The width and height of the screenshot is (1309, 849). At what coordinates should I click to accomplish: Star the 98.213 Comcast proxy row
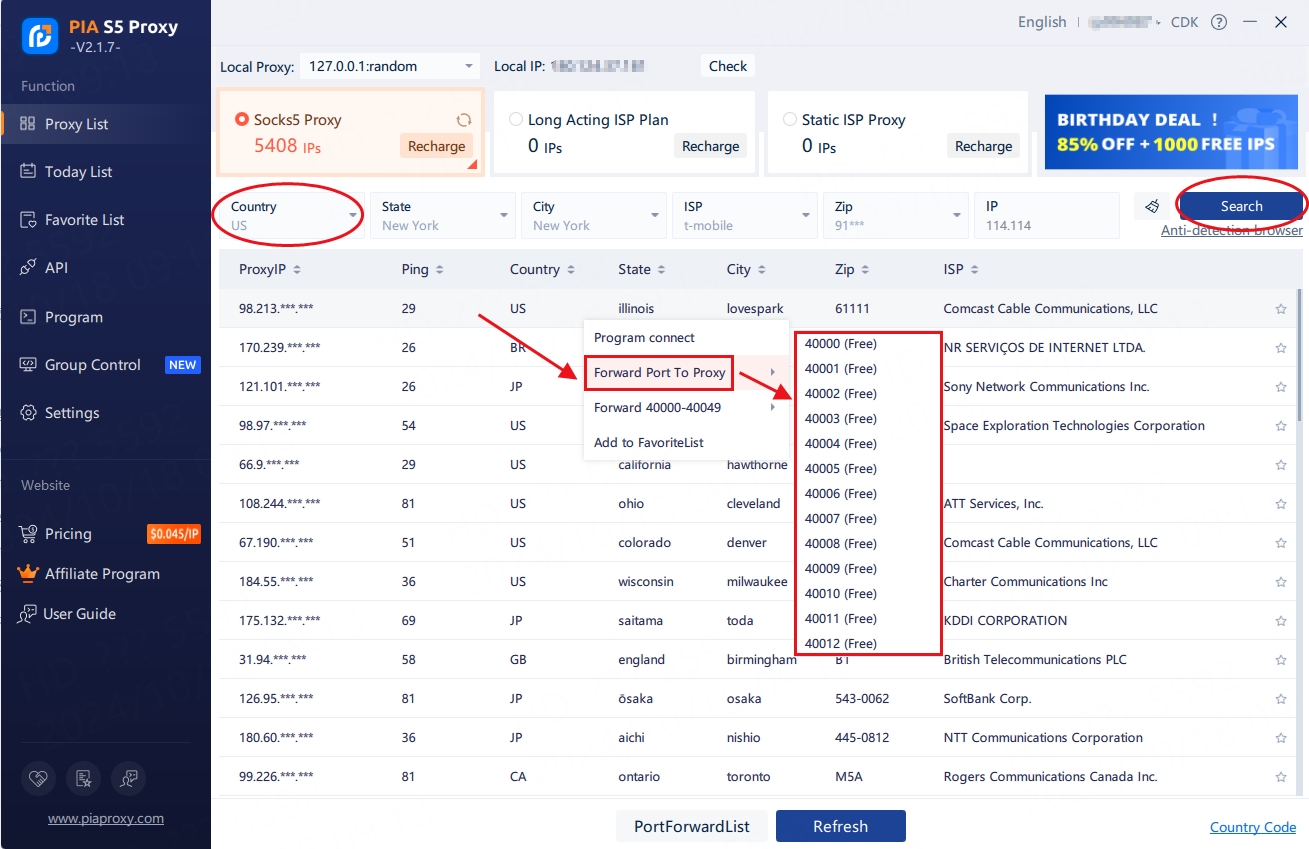pyautogui.click(x=1281, y=309)
